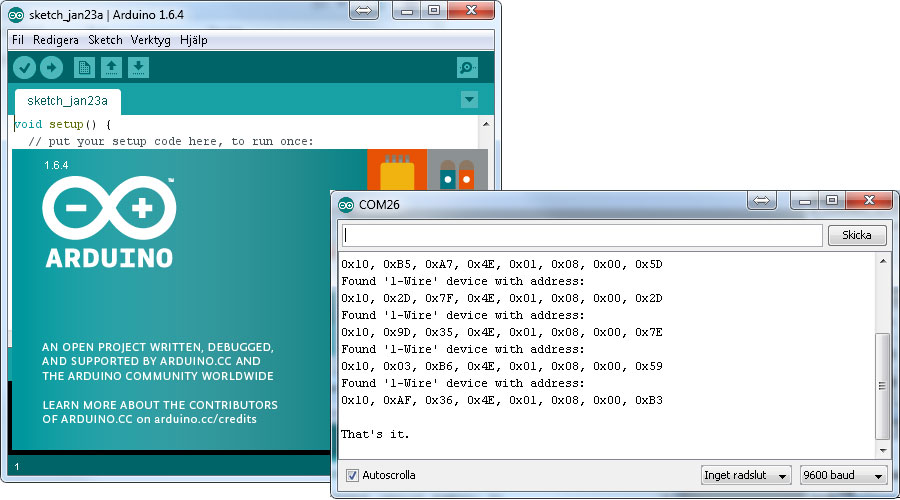The width and height of the screenshot is (900, 500).
Task: Click the "That's it." output line
Action: click(375, 435)
